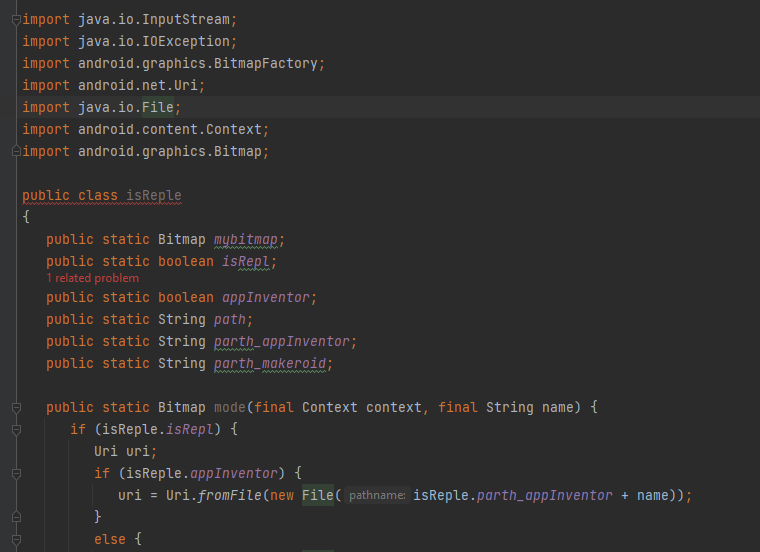Image resolution: width=760 pixels, height=552 pixels.
Task: Click the else keyword
Action: tap(110, 539)
